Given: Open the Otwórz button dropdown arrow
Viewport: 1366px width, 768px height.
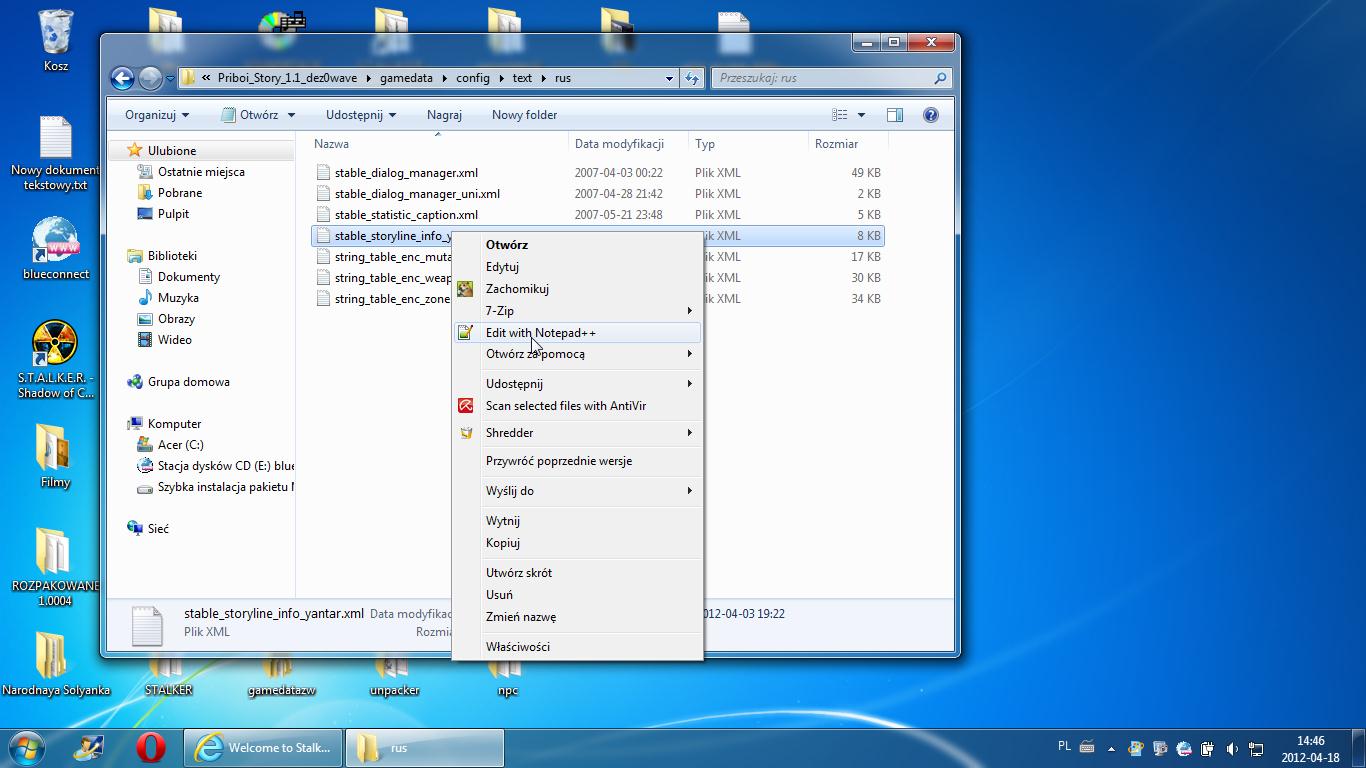Looking at the screenshot, I should pos(291,115).
